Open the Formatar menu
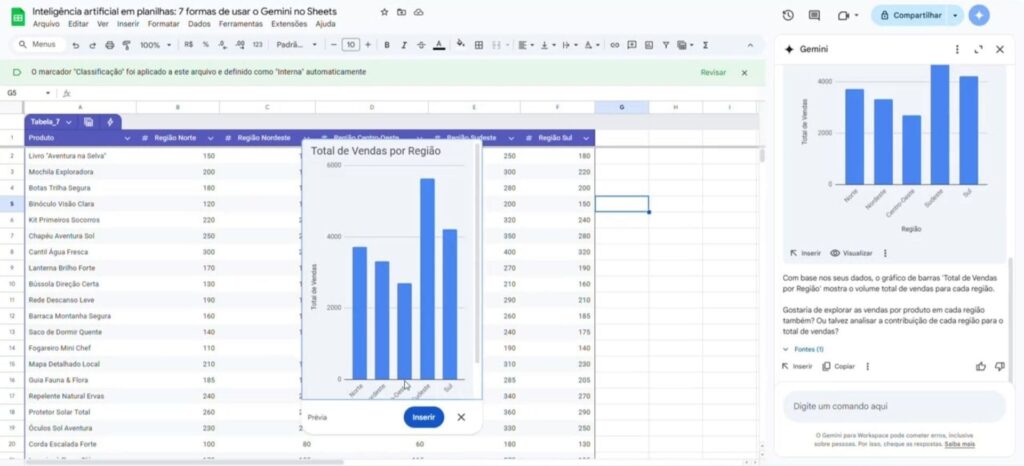The image size is (1024, 466). point(163,24)
